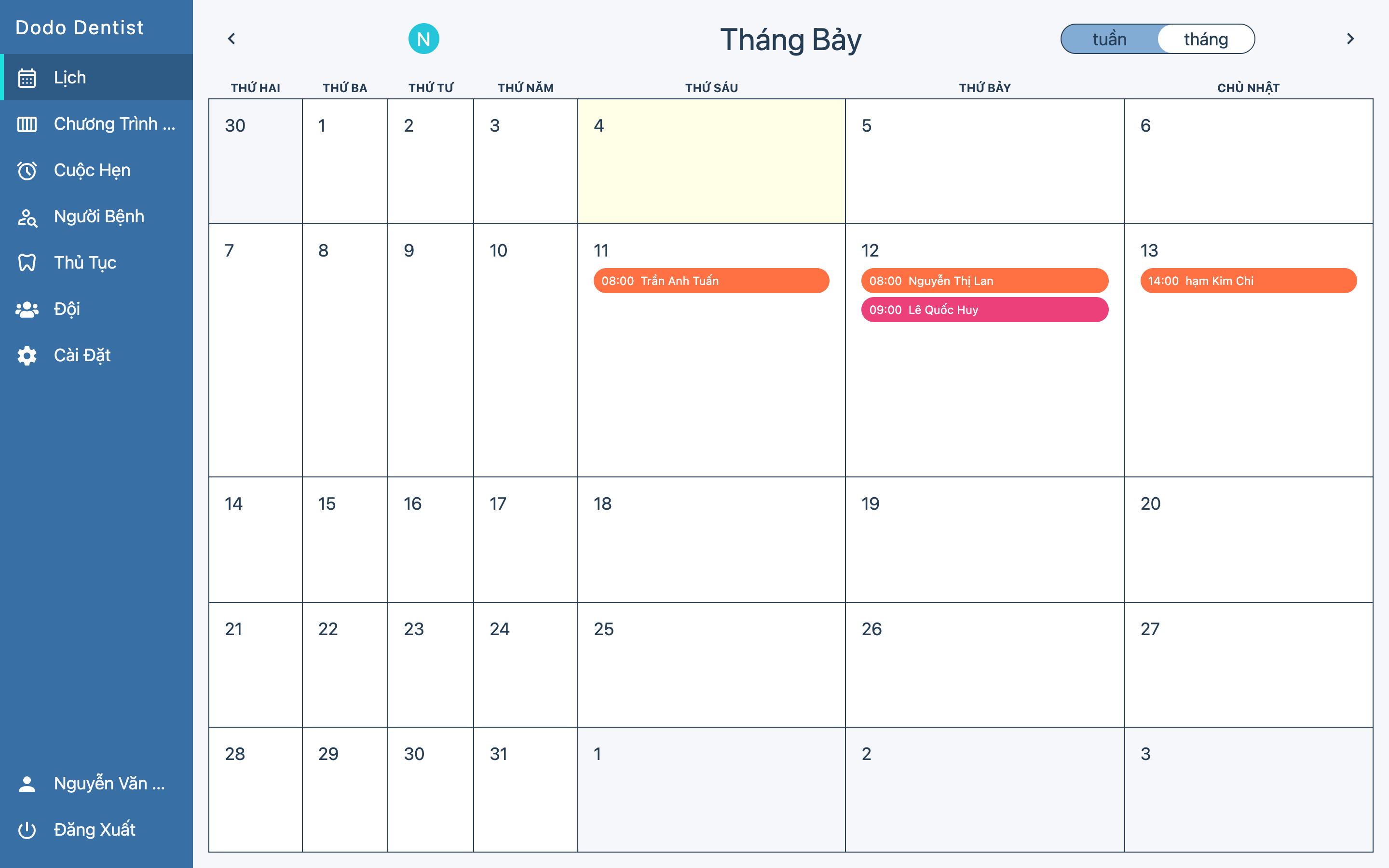Open 08:00 Trần Anh Tuấn appointment
Screen dimensions: 1389x868
click(x=711, y=281)
